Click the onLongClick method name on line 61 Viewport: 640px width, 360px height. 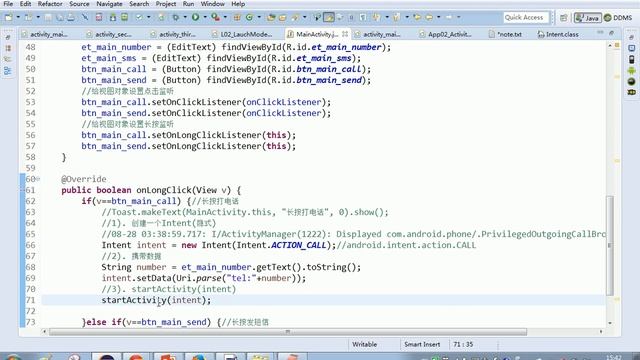tap(164, 190)
